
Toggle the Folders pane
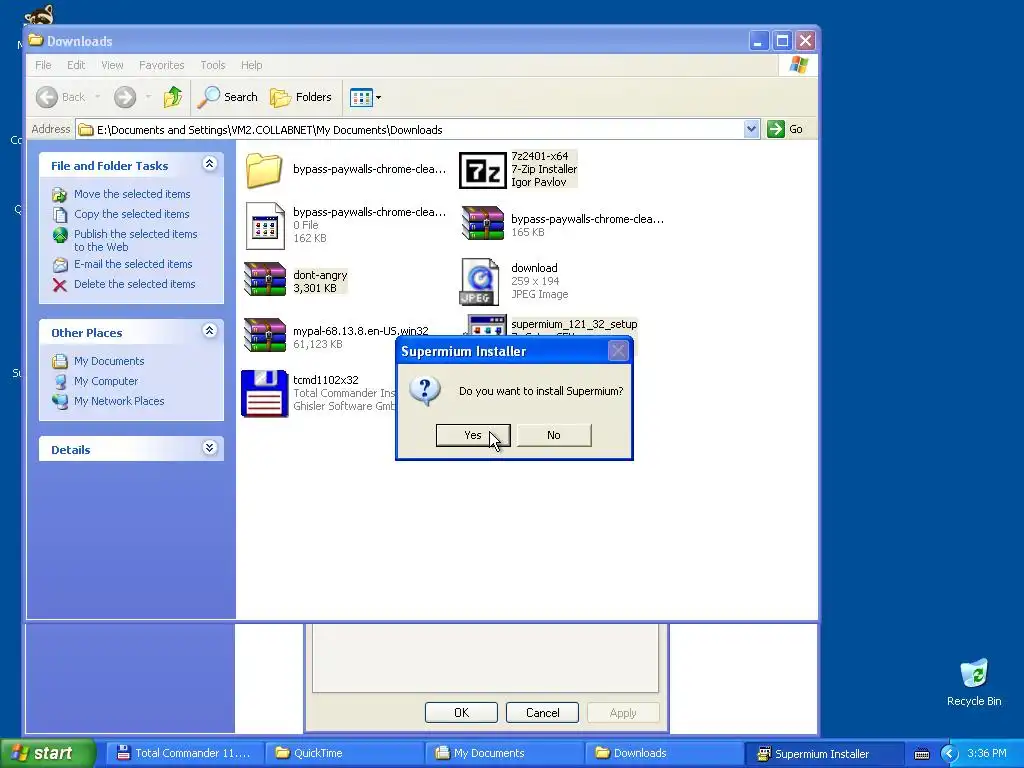pos(301,97)
